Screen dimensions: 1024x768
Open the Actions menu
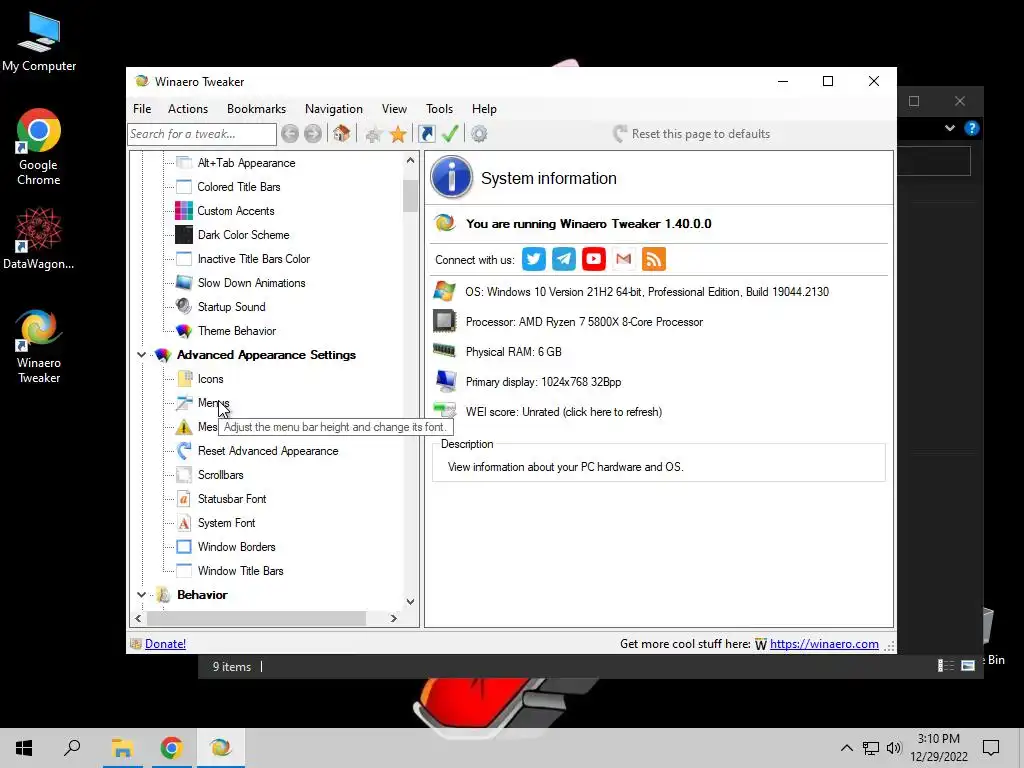187,109
